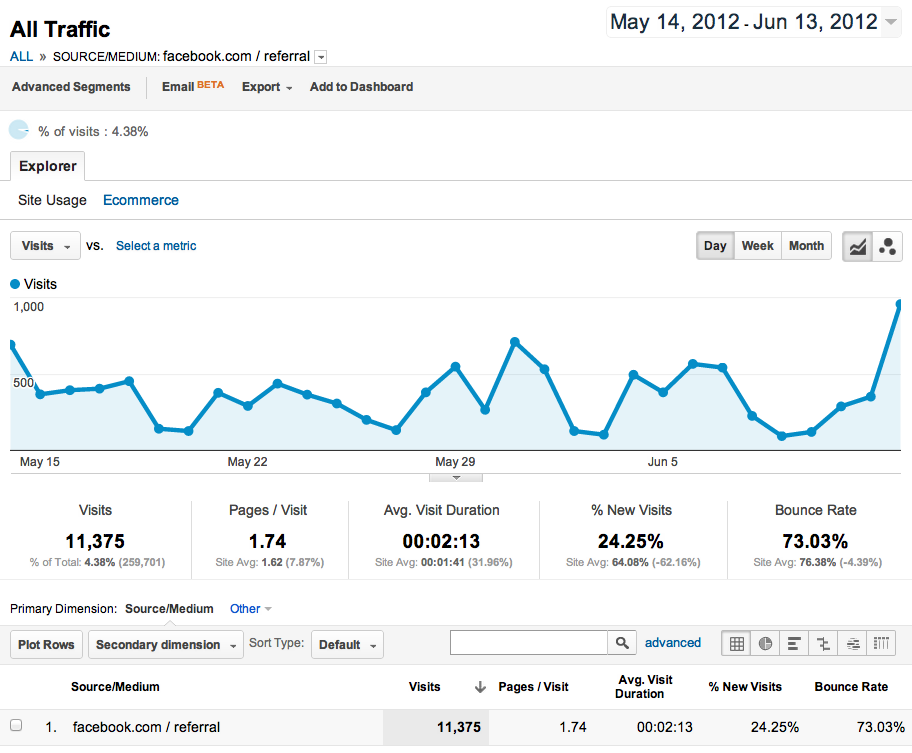Click the advanced filter link
Image resolution: width=912 pixels, height=753 pixels.
672,643
